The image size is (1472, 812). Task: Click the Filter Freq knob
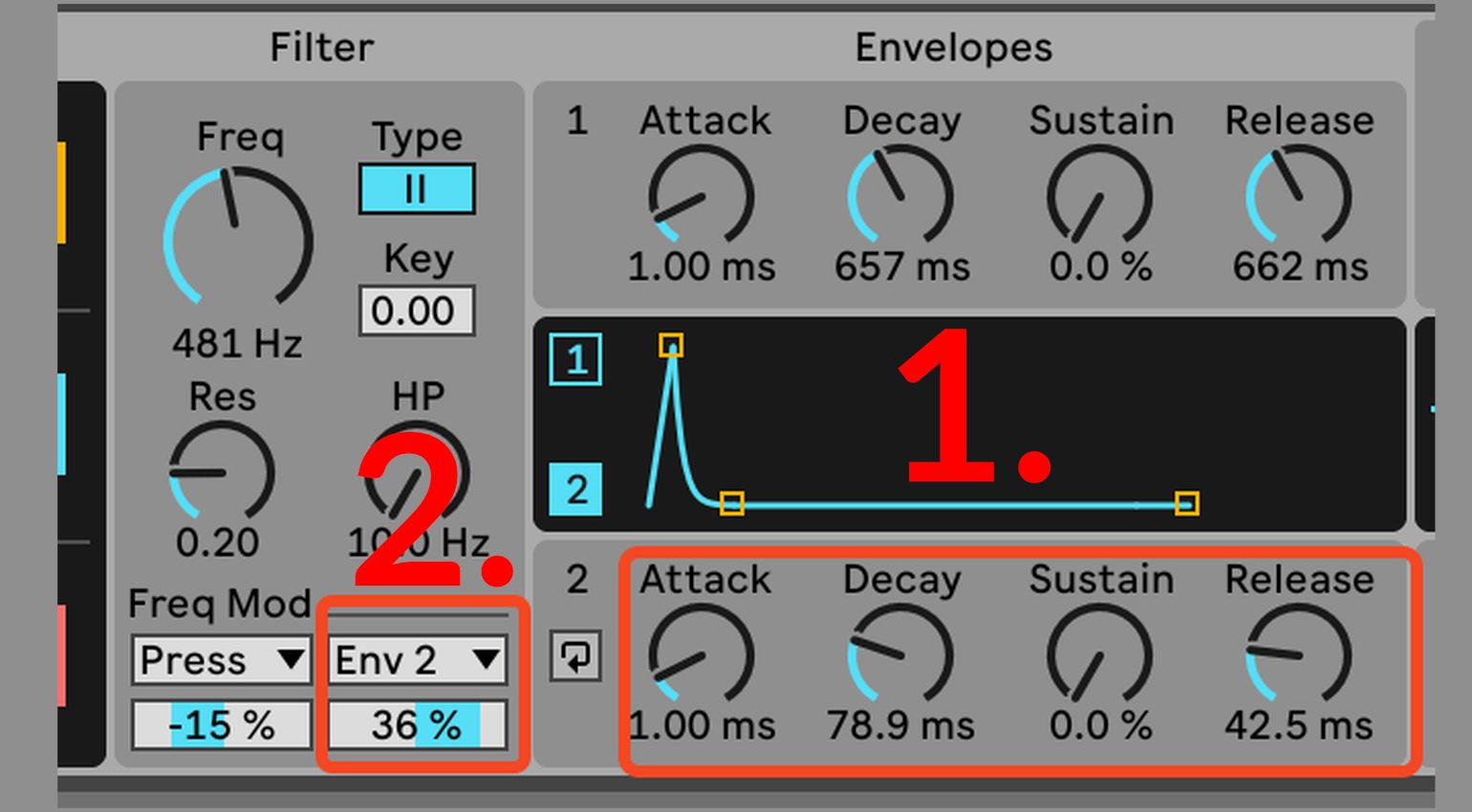[x=238, y=239]
